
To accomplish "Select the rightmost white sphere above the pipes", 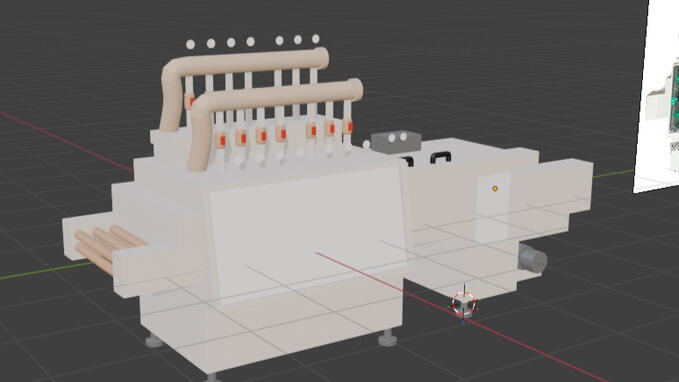I will [316, 39].
